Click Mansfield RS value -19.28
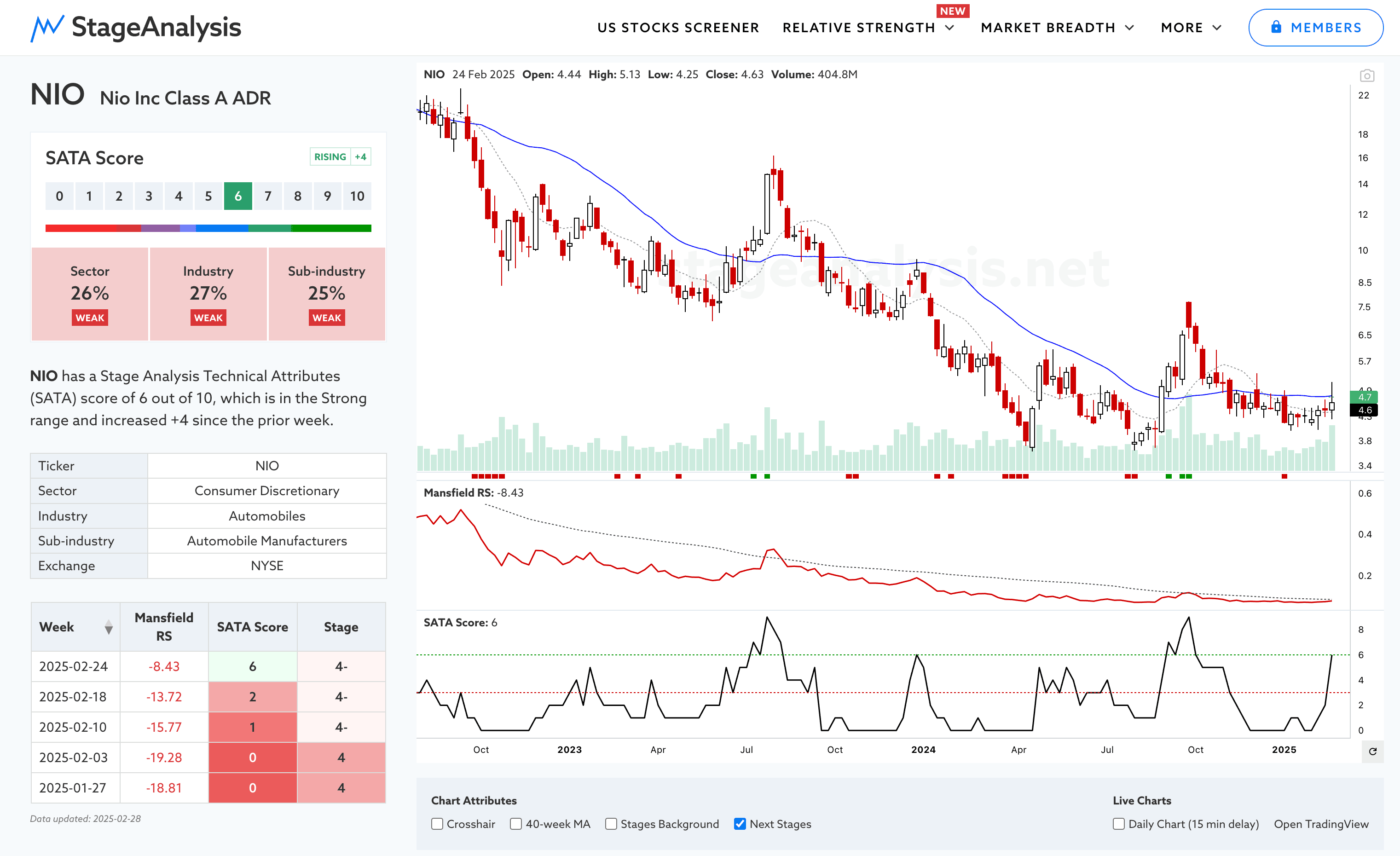Screen dimensions: 1400x856 pyautogui.click(x=164, y=758)
